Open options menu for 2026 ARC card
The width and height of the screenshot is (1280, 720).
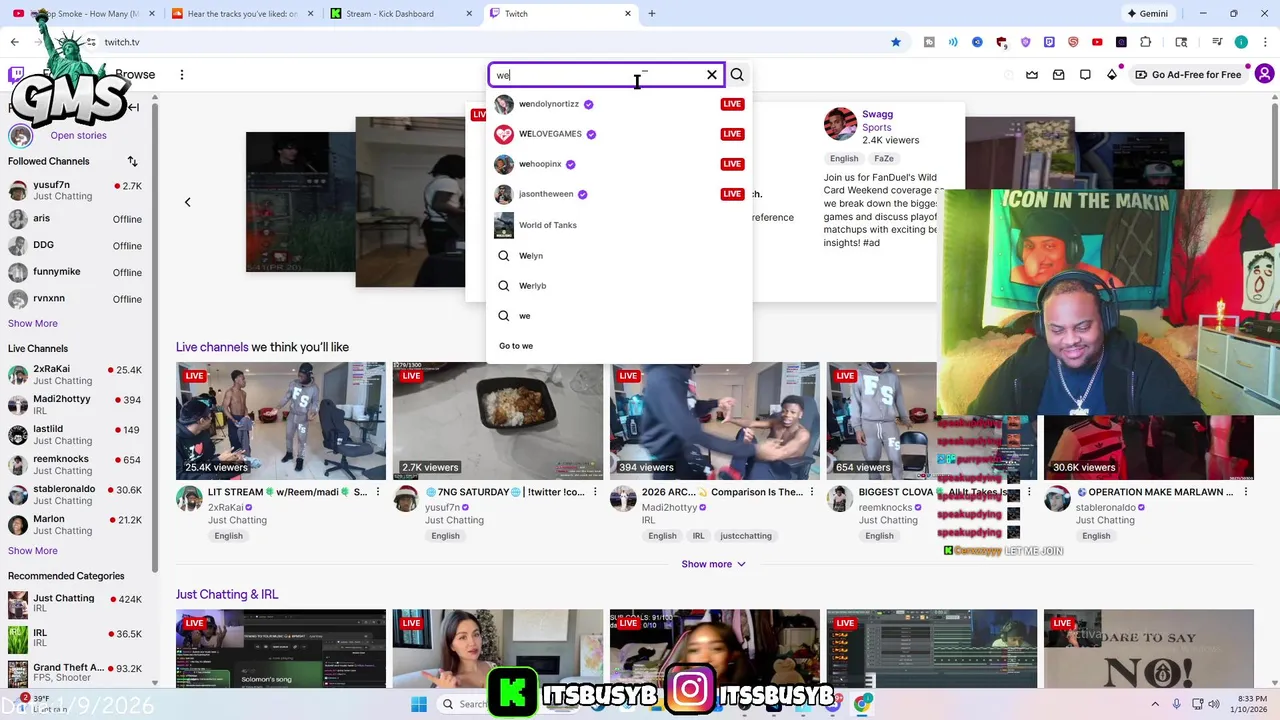coord(812,492)
